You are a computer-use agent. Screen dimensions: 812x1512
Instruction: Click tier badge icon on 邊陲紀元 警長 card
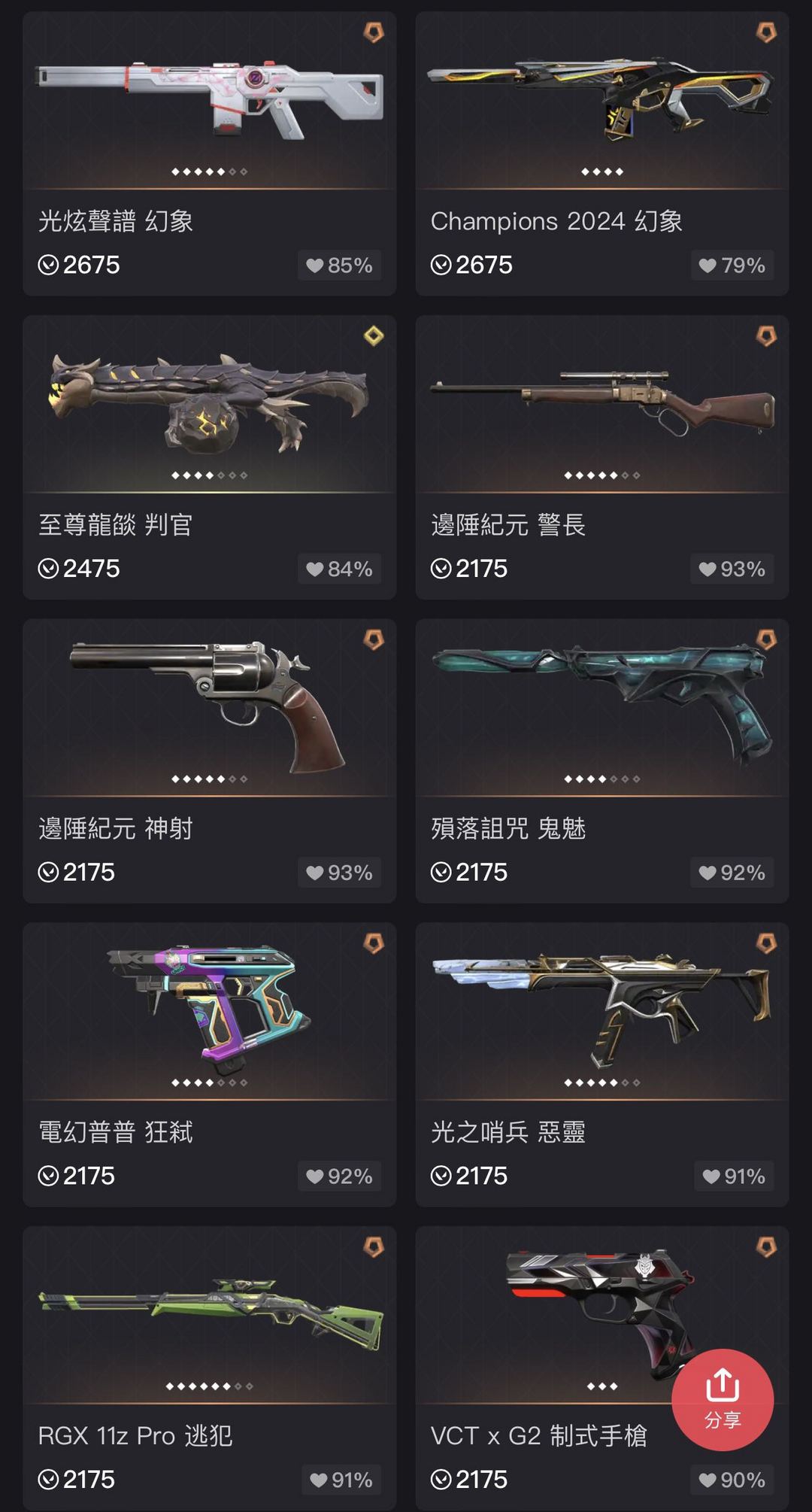pyautogui.click(x=766, y=335)
